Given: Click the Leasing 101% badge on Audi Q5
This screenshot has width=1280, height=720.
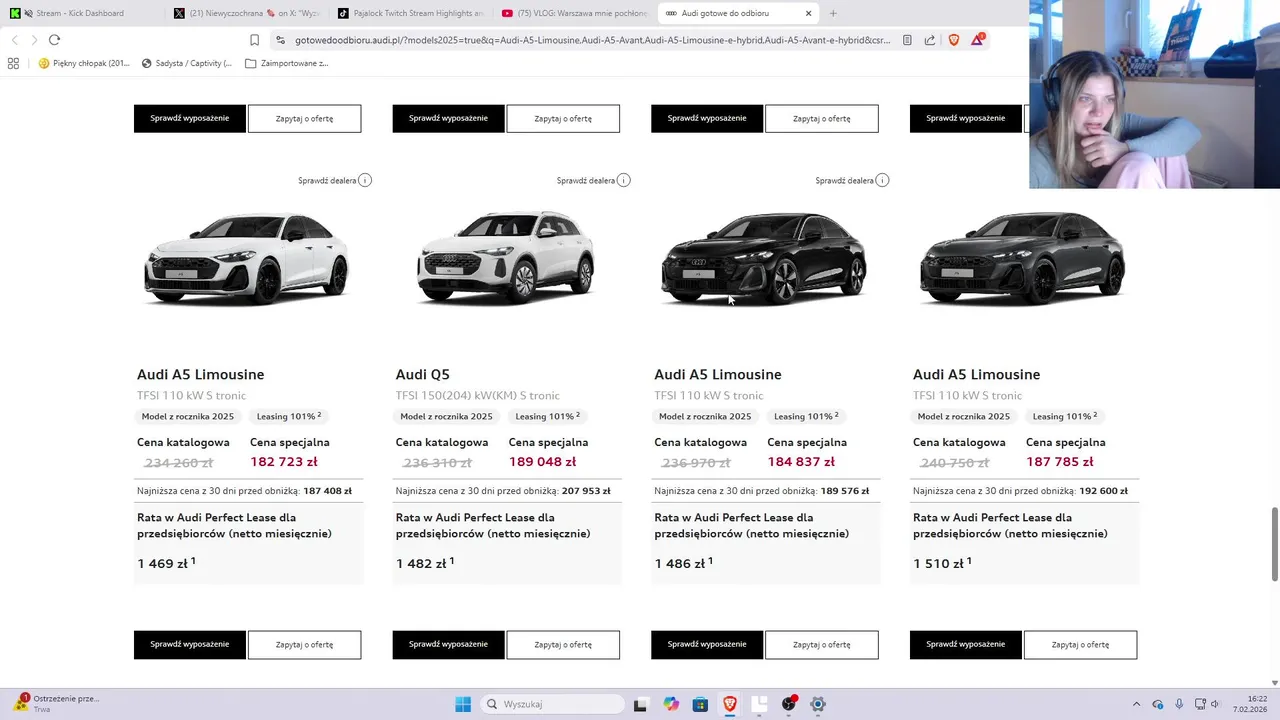Looking at the screenshot, I should tap(547, 416).
